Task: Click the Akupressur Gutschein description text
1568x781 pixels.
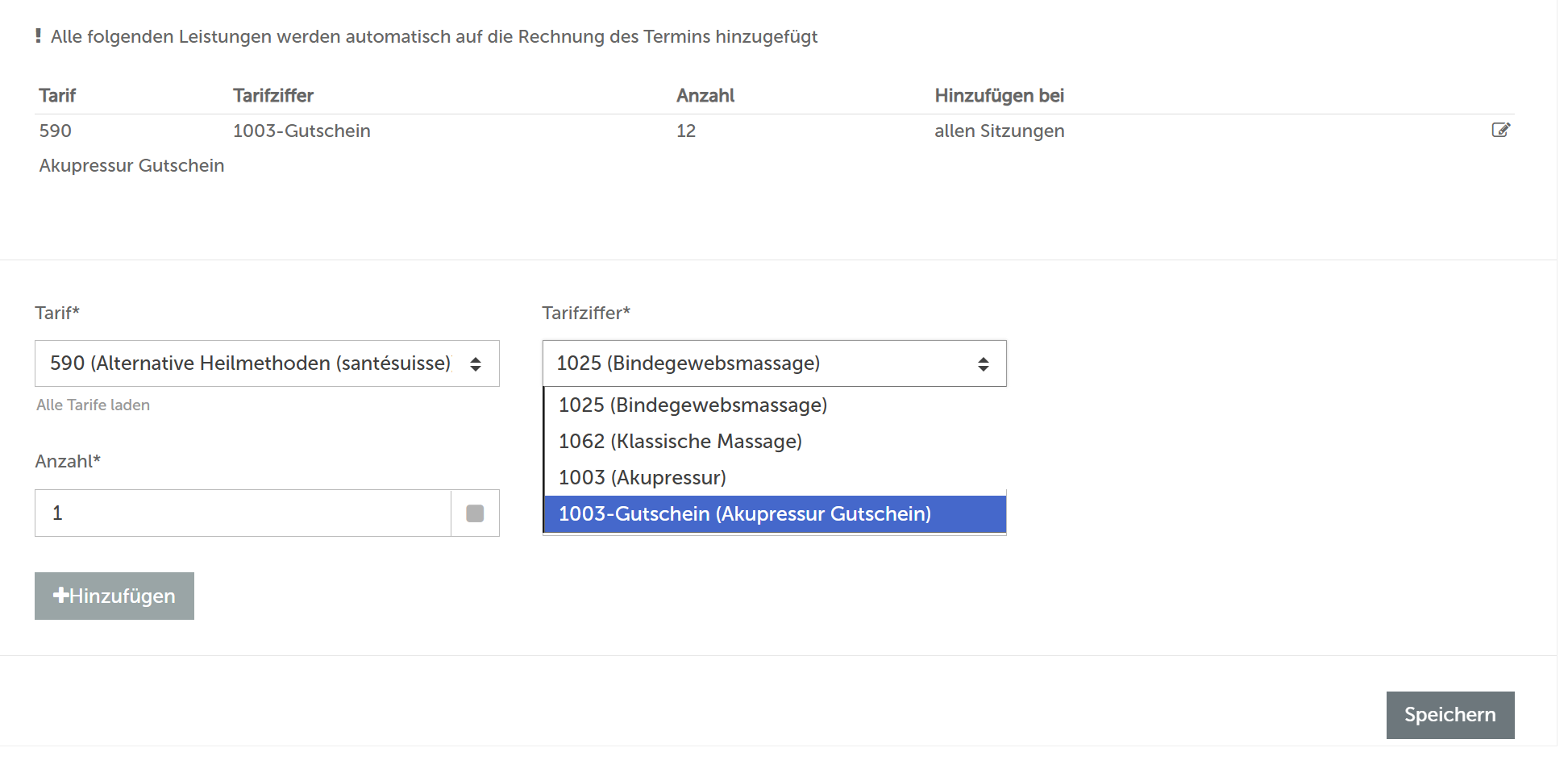Action: 131,165
